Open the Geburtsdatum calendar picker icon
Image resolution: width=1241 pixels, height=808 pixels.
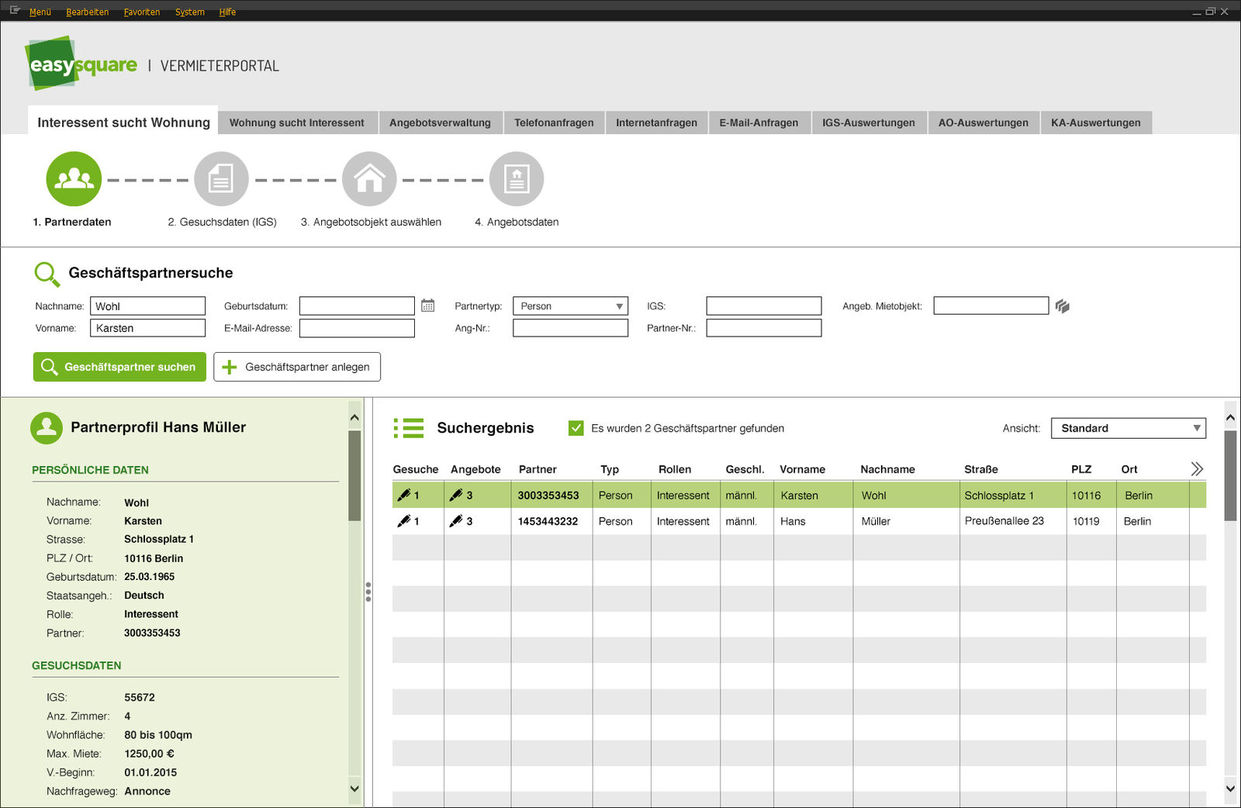point(428,306)
